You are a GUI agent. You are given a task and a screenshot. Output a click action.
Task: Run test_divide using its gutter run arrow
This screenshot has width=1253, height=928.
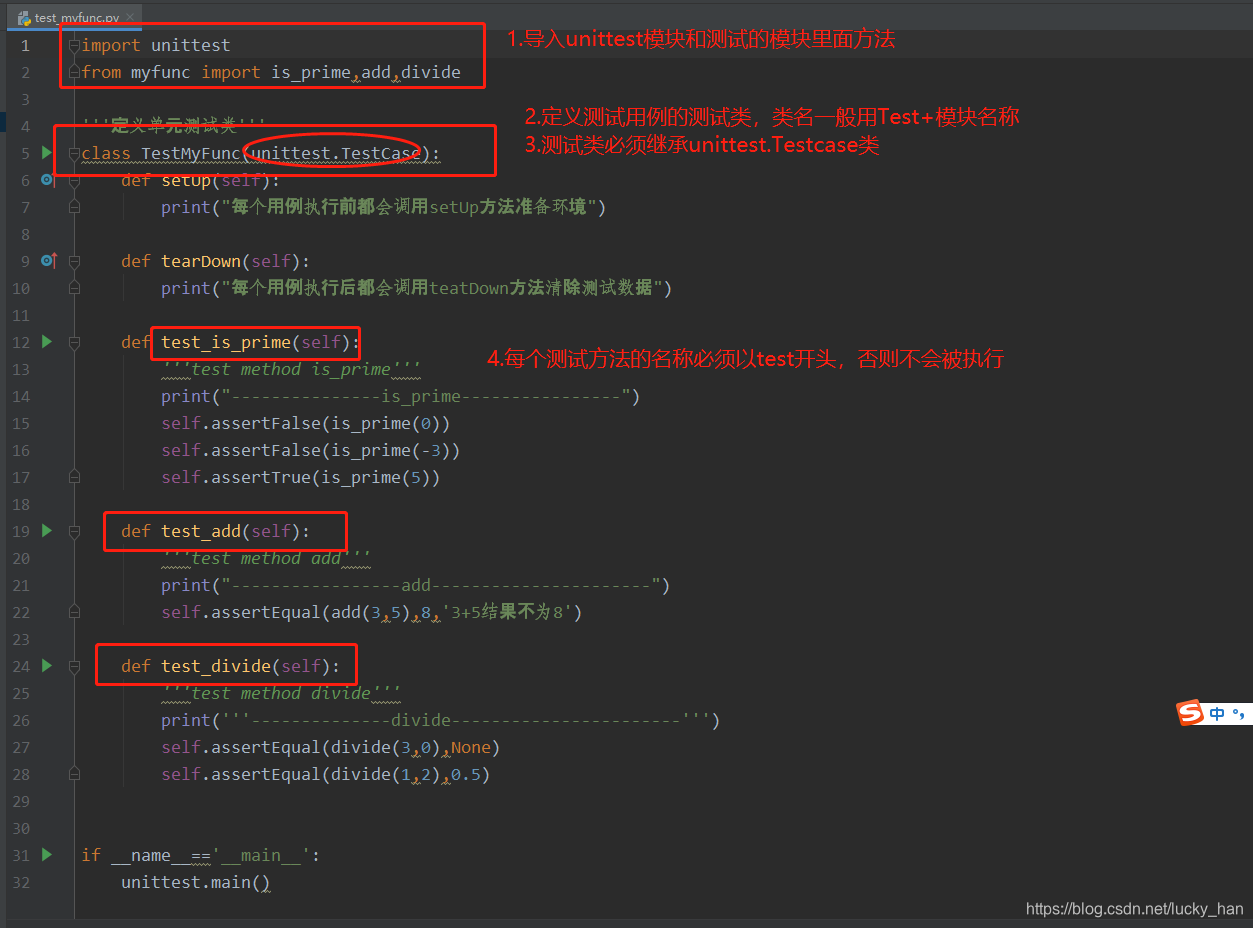[x=46, y=666]
